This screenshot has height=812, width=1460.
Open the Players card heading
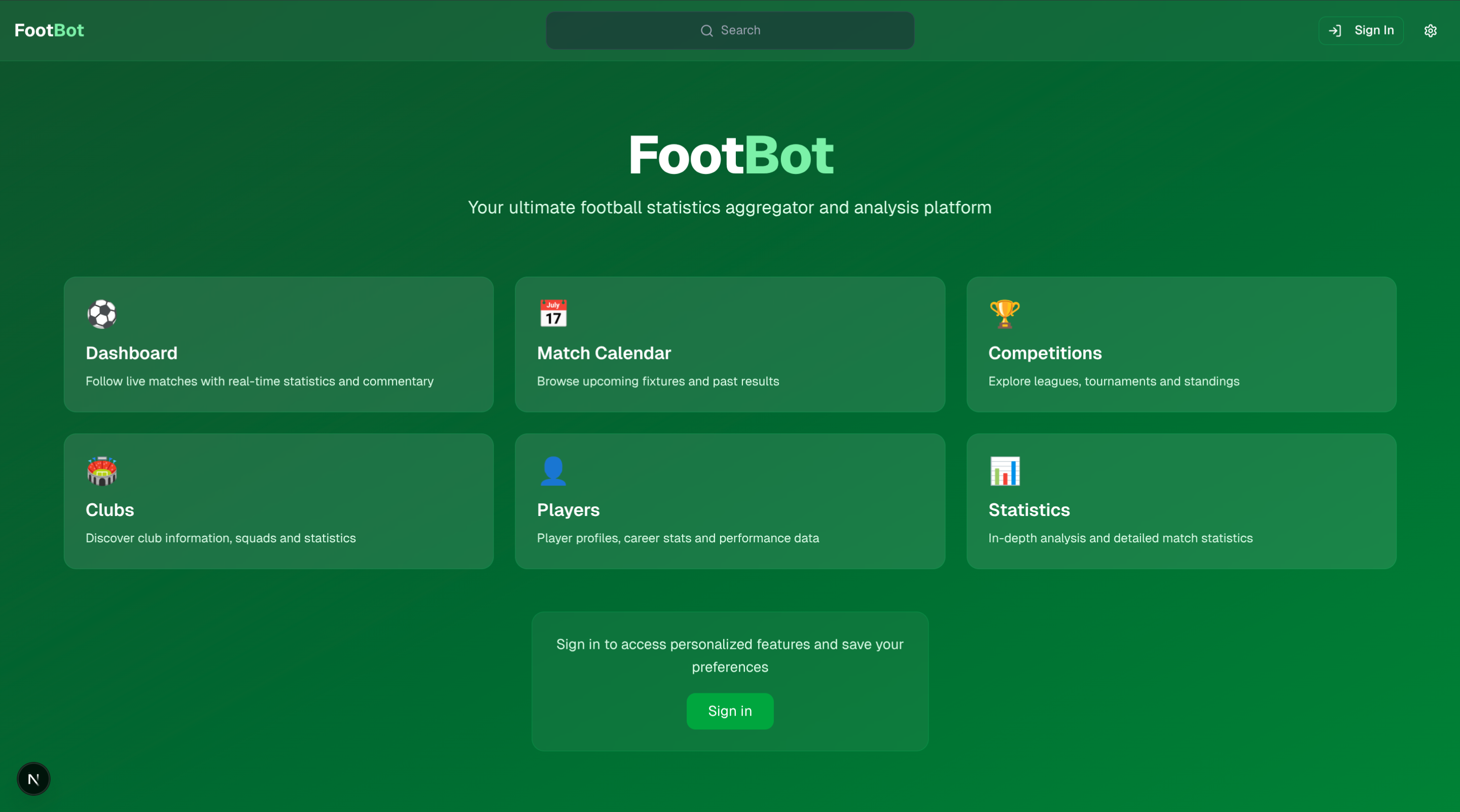click(568, 510)
